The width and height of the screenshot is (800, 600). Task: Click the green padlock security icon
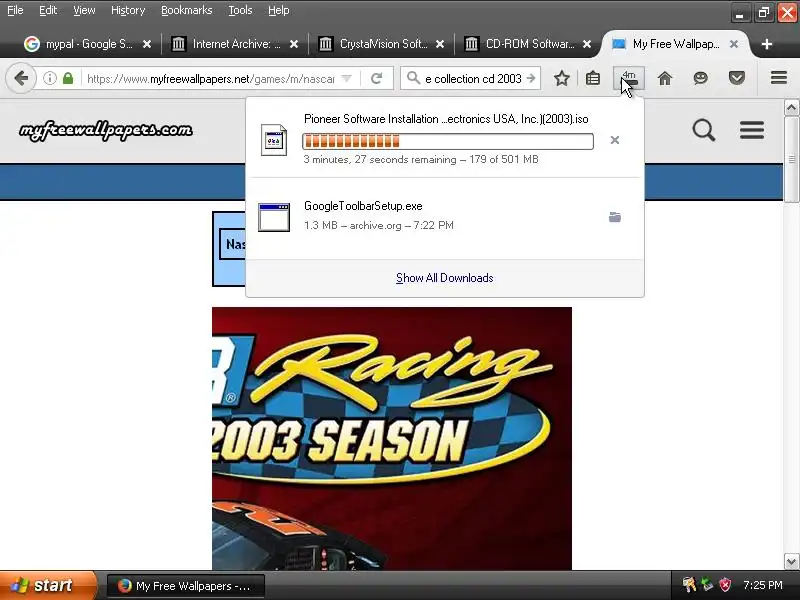click(68, 78)
